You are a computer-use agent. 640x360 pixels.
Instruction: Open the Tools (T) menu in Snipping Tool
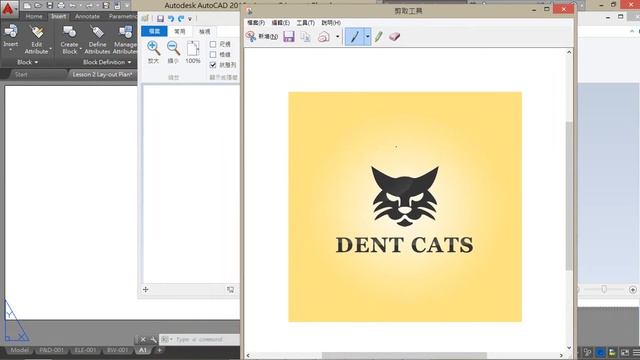[305, 23]
